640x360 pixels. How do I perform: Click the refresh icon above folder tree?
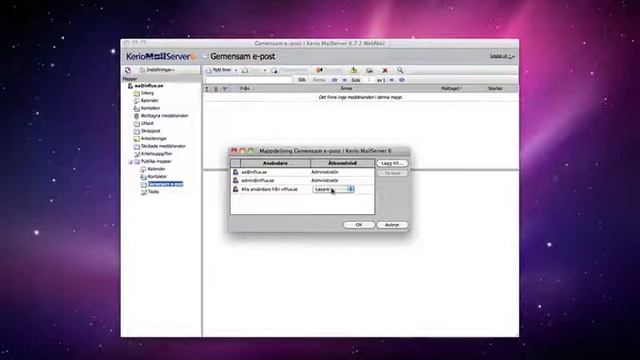click(x=128, y=70)
